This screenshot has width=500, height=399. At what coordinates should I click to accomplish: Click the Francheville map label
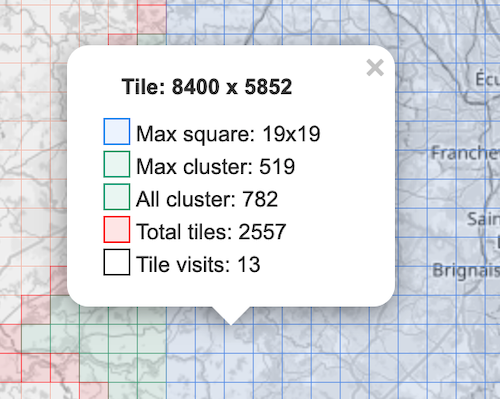pos(466,153)
